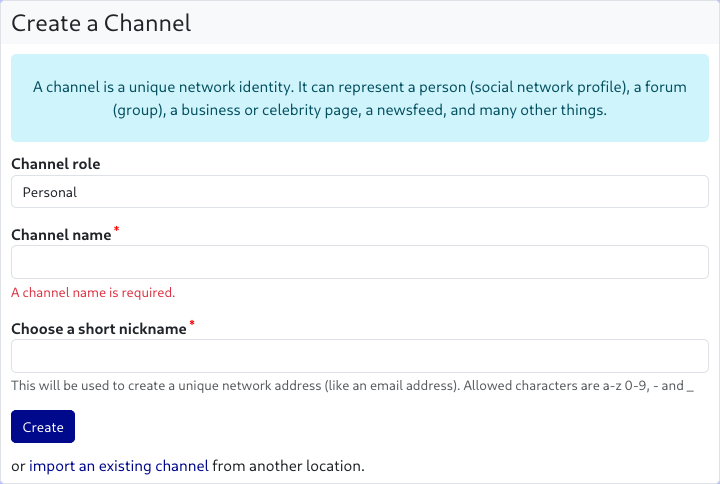This screenshot has width=720, height=484.
Task: Open the Channel role dropdown
Action: 359,192
